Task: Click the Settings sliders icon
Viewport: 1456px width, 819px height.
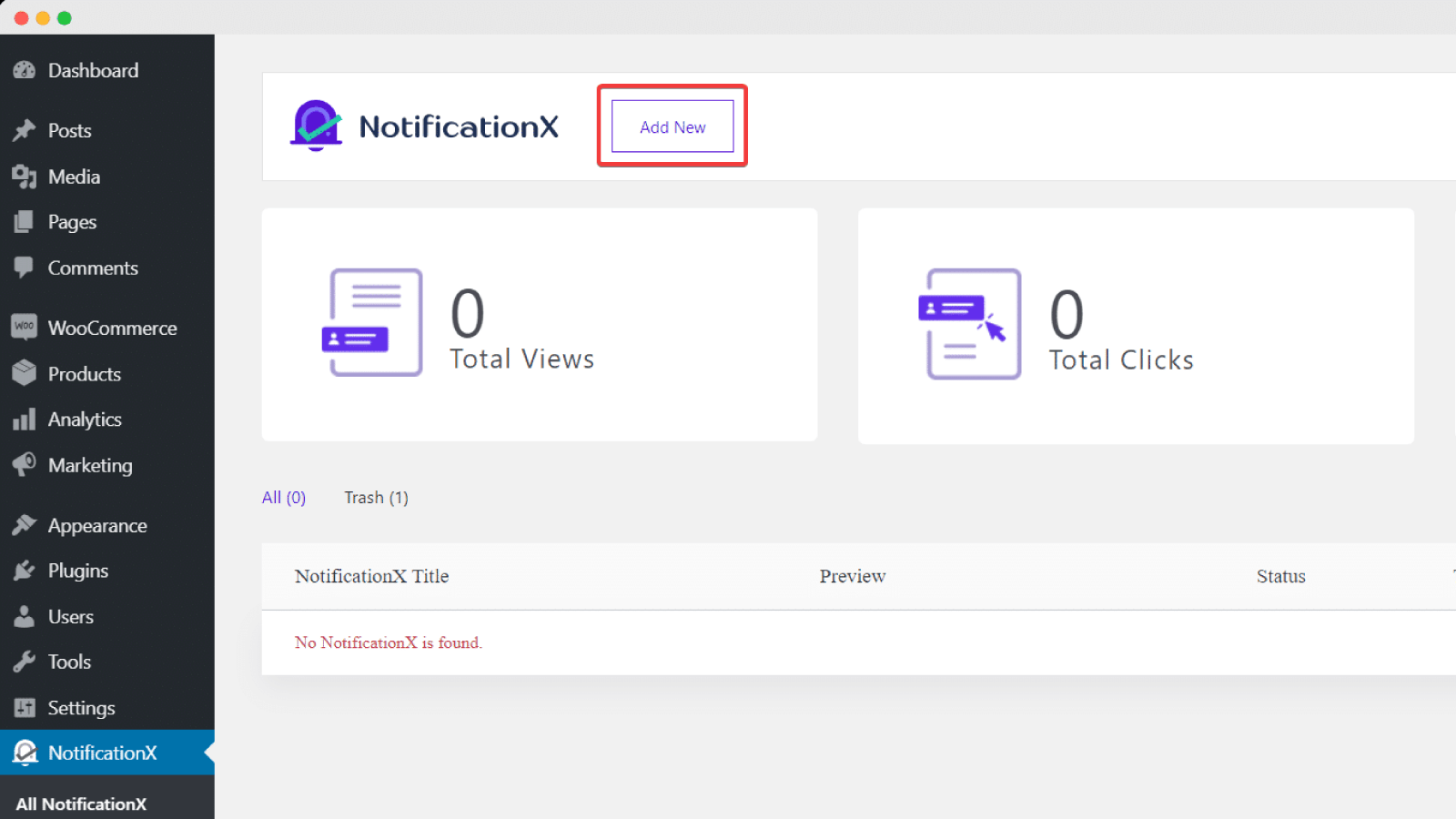Action: click(25, 708)
